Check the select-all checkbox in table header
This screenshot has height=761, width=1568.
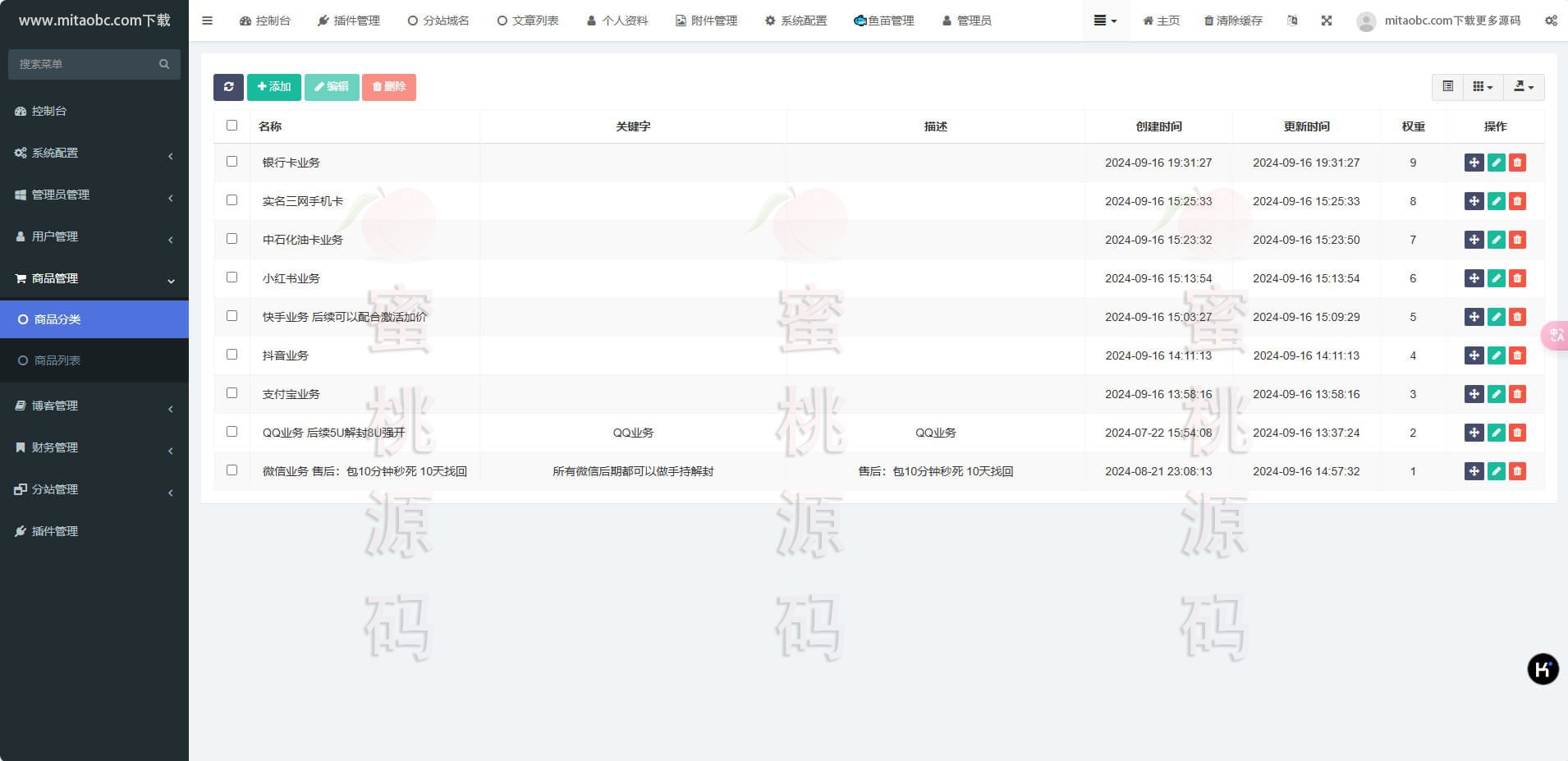click(x=232, y=126)
